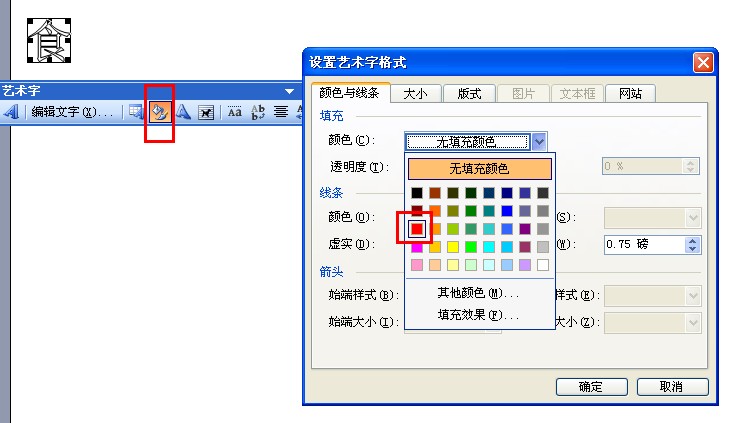The width and height of the screenshot is (747, 423).
Task: Open the 艺术字 toolbar options arrow
Action: pyautogui.click(x=289, y=91)
